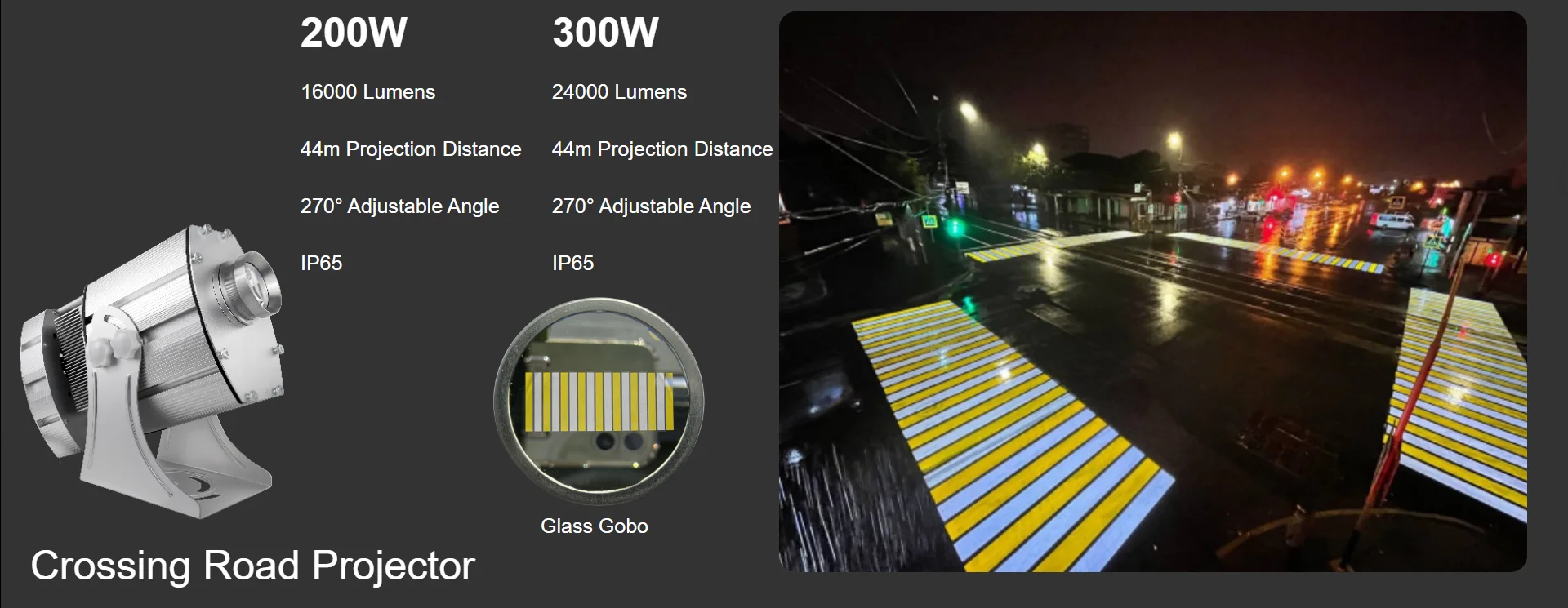
Task: Click the 200W heading
Action: [x=354, y=33]
